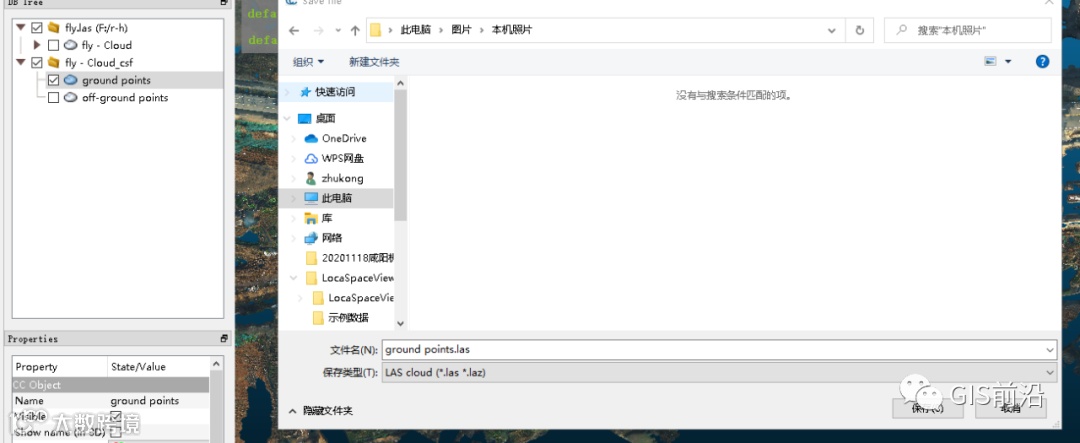This screenshot has width=1080, height=443.
Task: Float the DB Tree panel
Action: click(225, 3)
